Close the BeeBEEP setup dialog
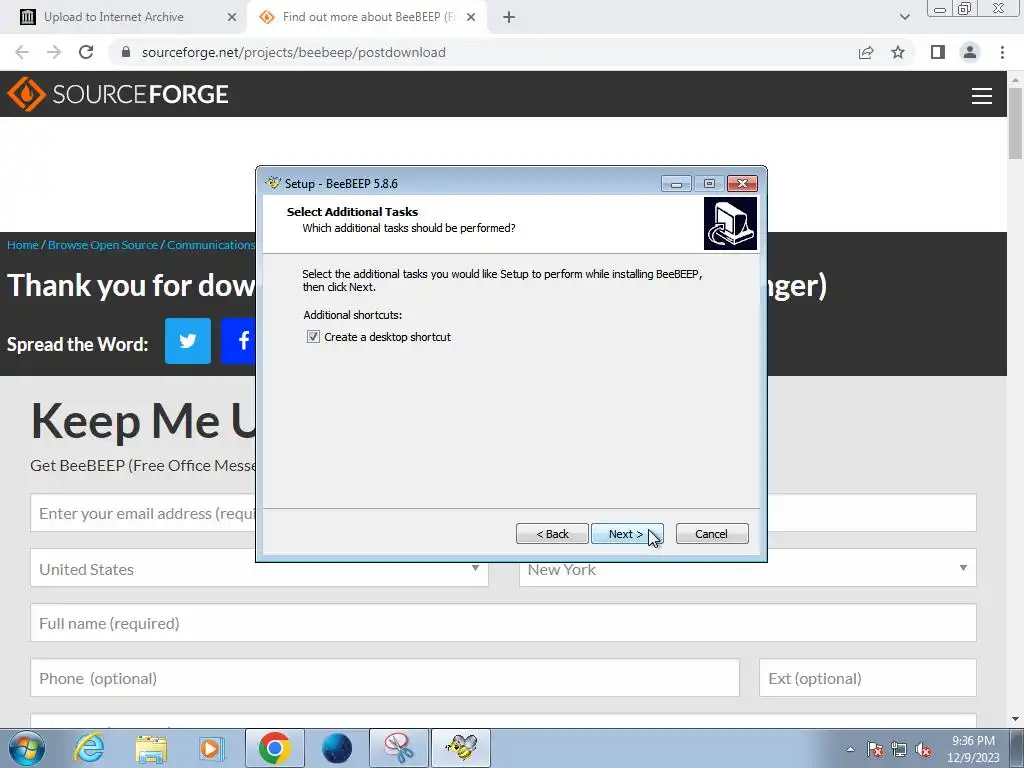1024x768 pixels. point(743,184)
